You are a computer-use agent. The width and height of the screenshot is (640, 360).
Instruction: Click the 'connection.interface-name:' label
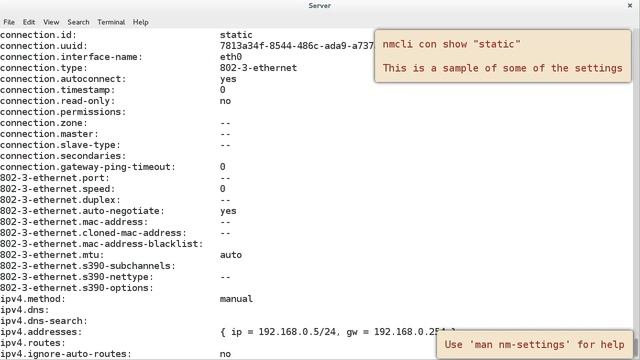pyautogui.click(x=71, y=57)
